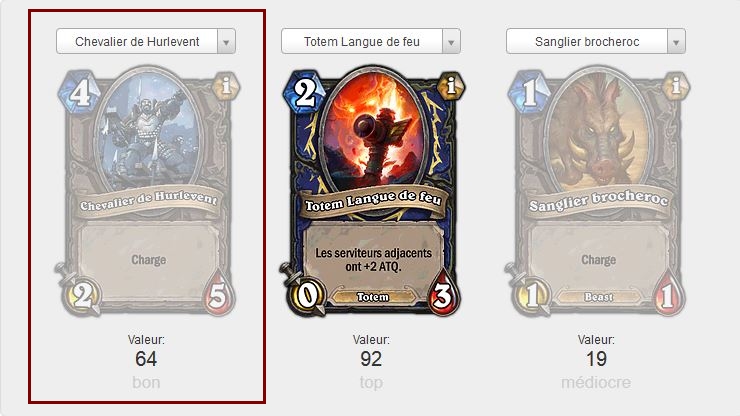Choose the Sanglier brocheroc card image

(597, 192)
